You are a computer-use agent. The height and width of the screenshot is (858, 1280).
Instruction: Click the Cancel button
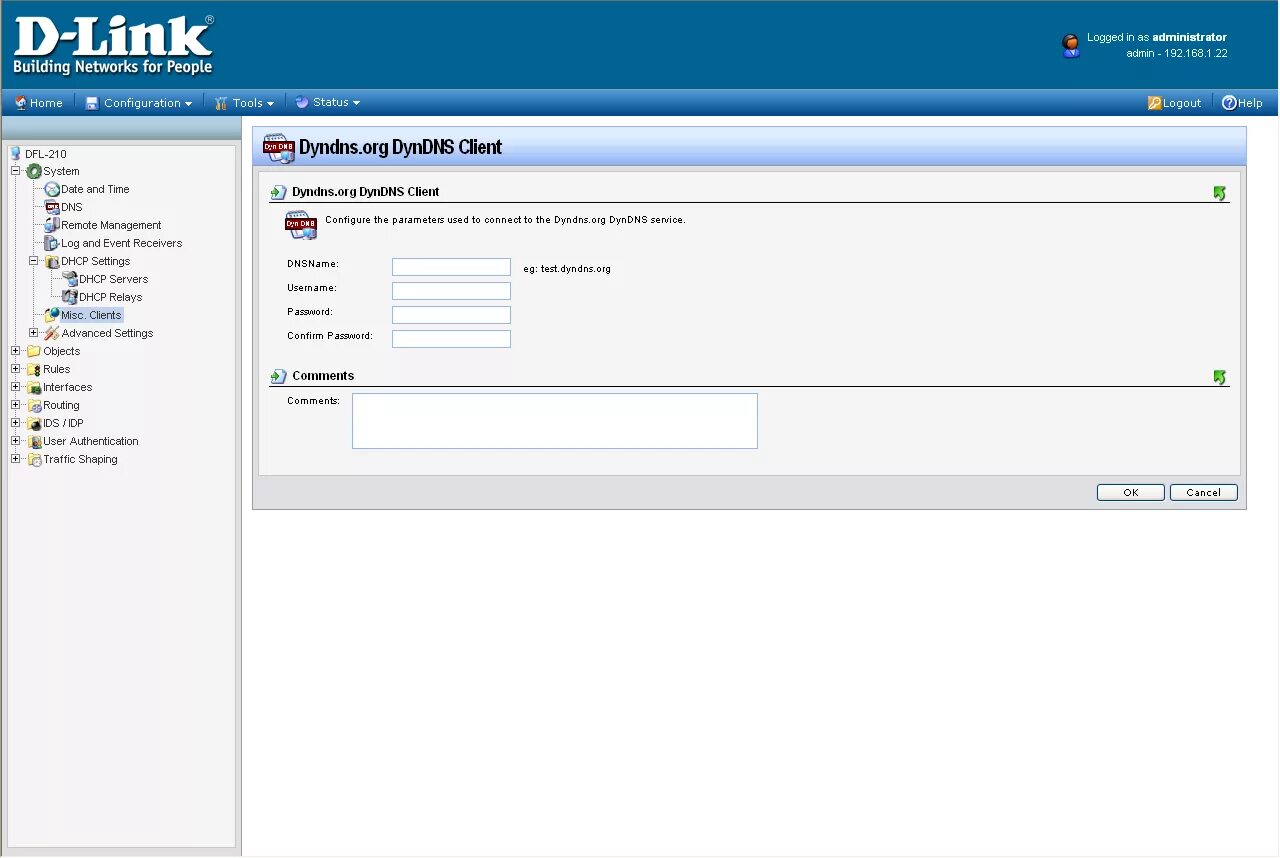(1204, 492)
